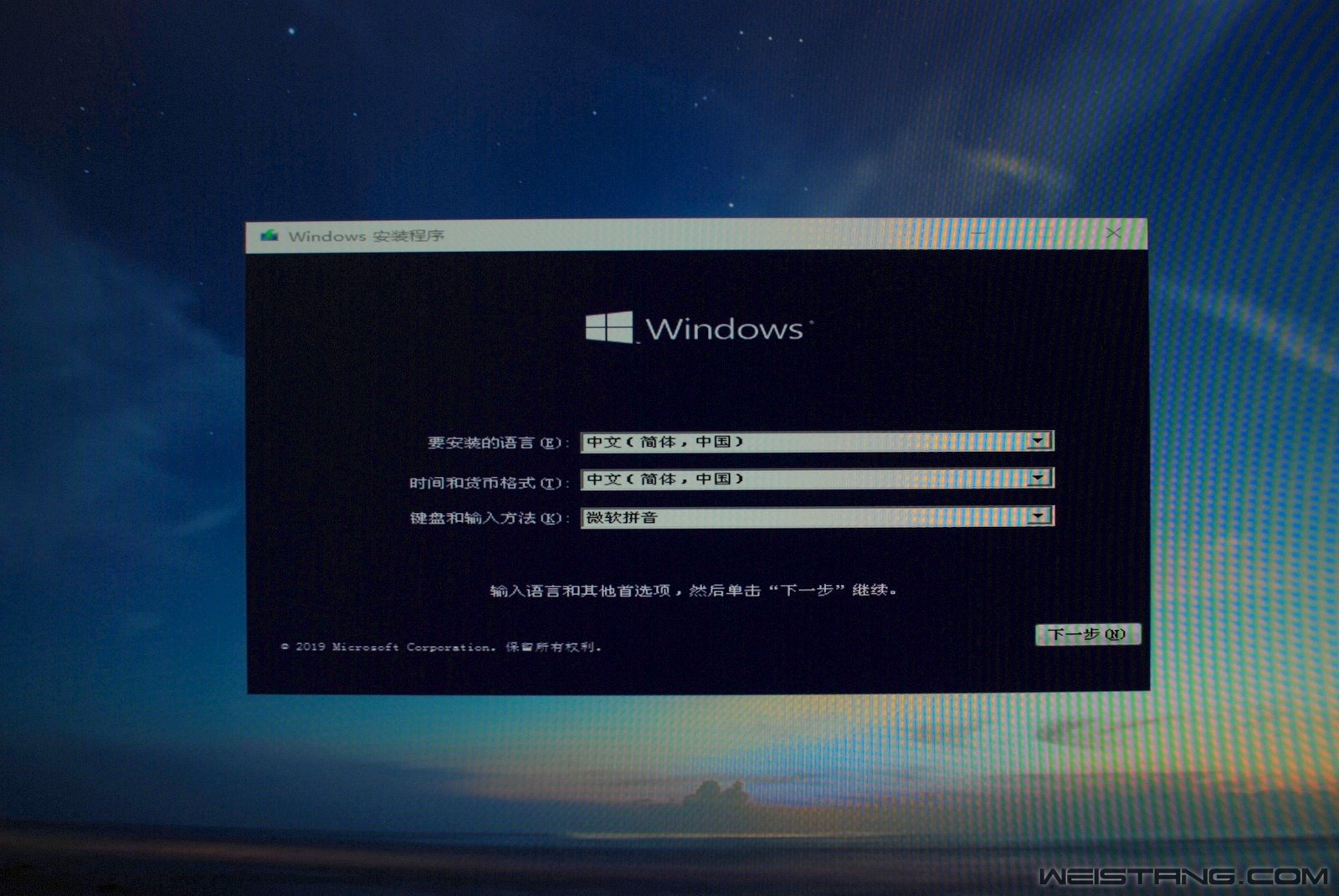Click the 下一步 button to continue
Viewport: 1339px width, 896px height.
tap(1087, 634)
